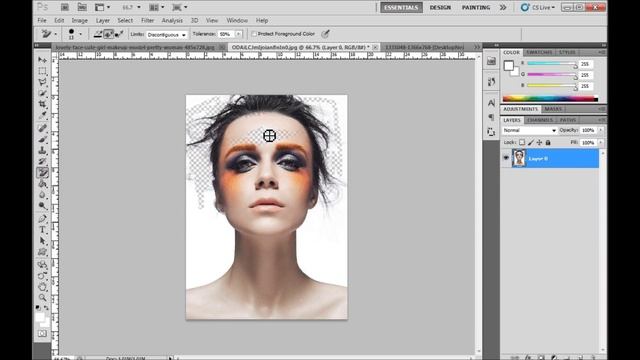Select the Quick Selection tool

42,93
